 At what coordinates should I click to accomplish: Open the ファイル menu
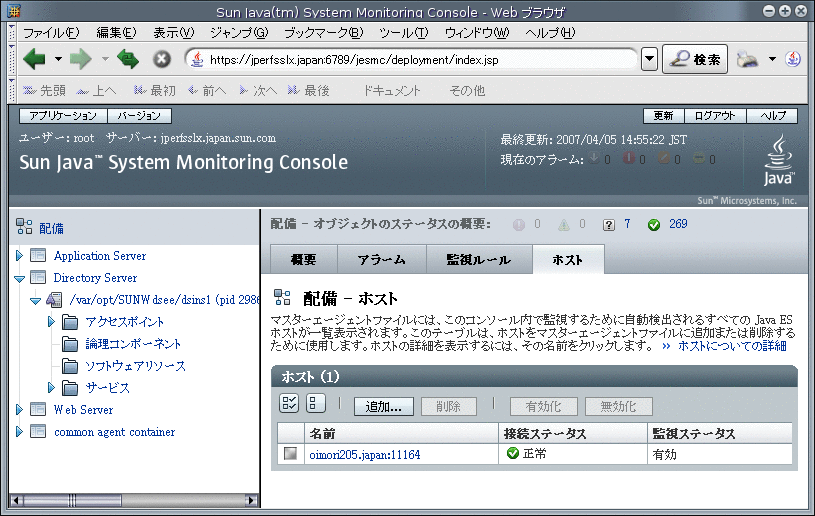pos(51,33)
